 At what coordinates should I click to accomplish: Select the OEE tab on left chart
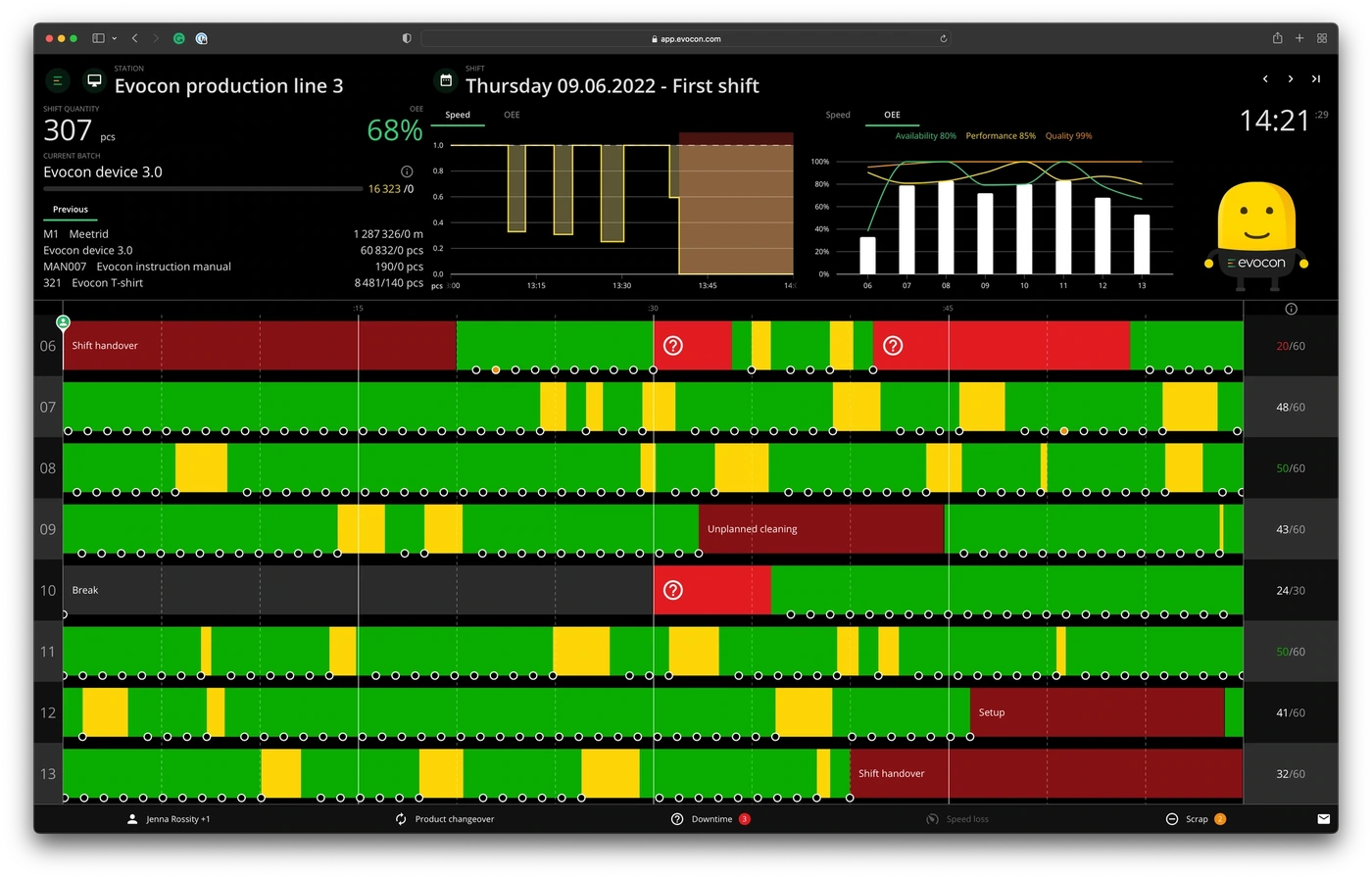pyautogui.click(x=512, y=115)
